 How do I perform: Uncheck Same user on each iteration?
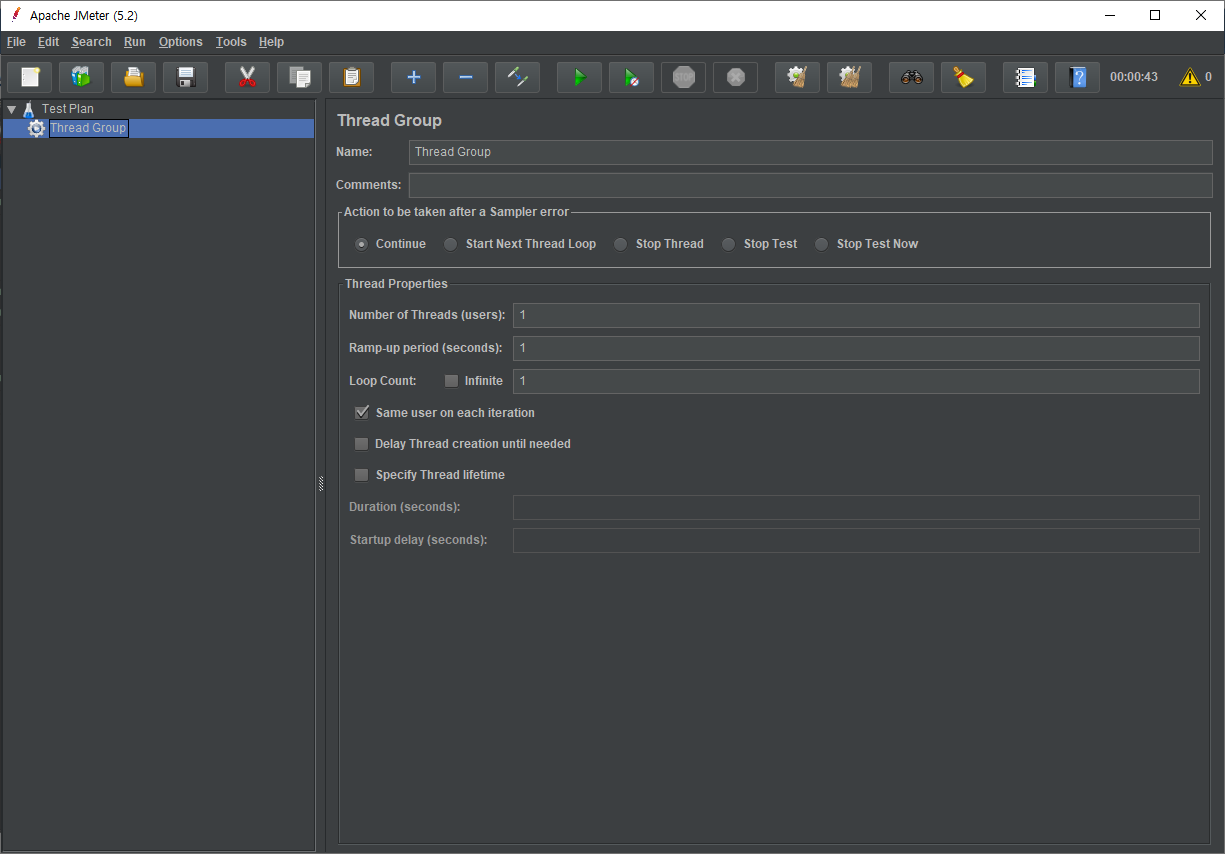(362, 413)
